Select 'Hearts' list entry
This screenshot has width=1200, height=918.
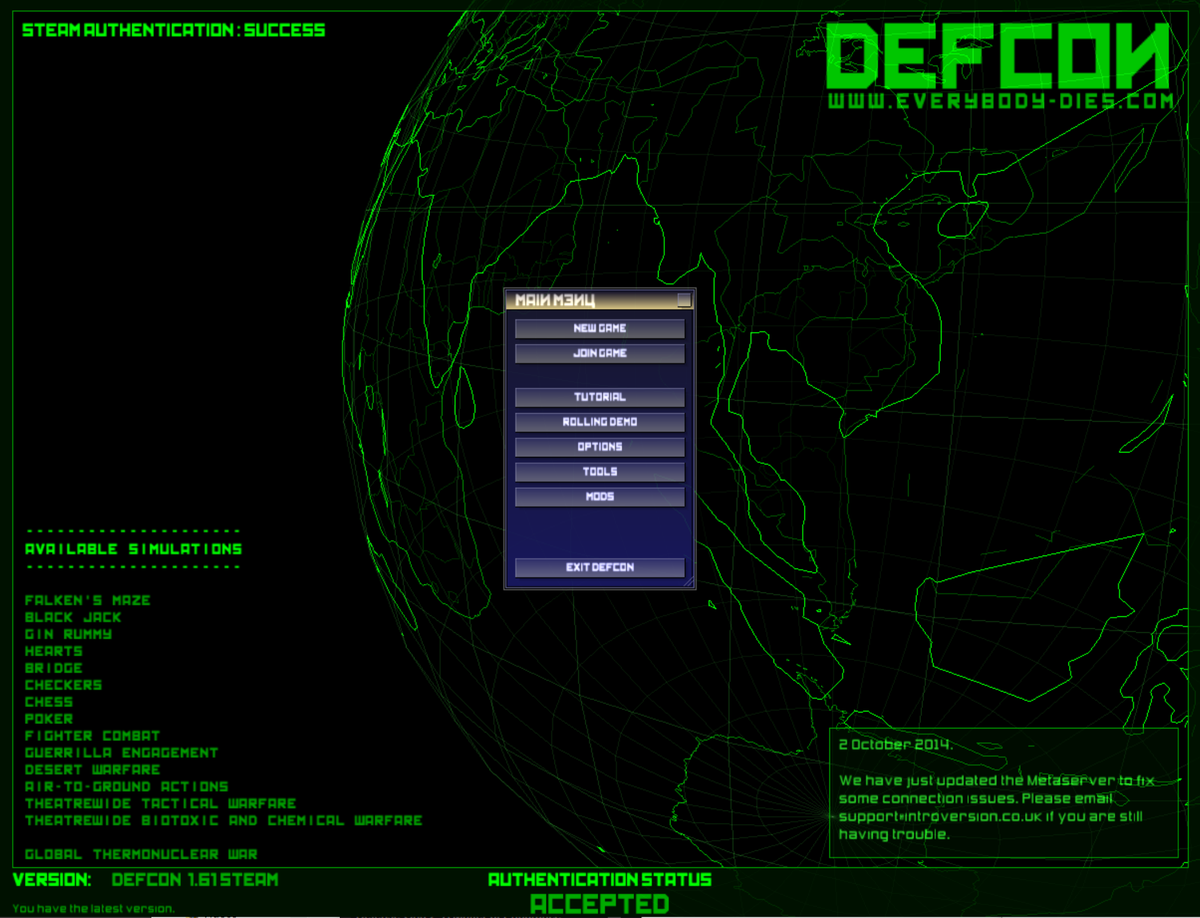click(54, 651)
